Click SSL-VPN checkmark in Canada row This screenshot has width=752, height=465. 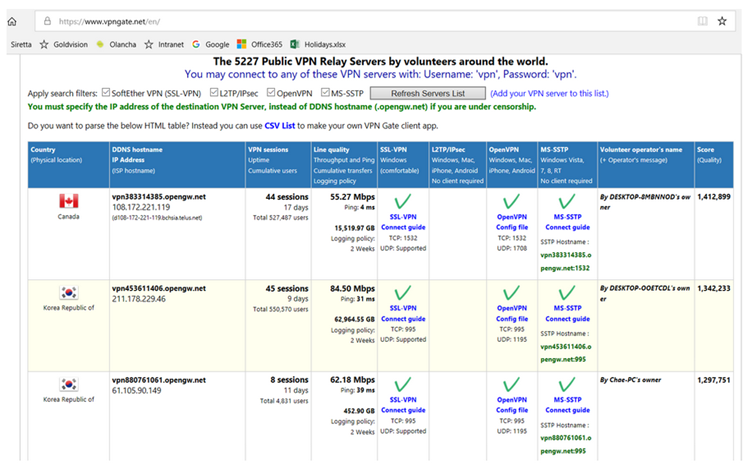click(402, 202)
